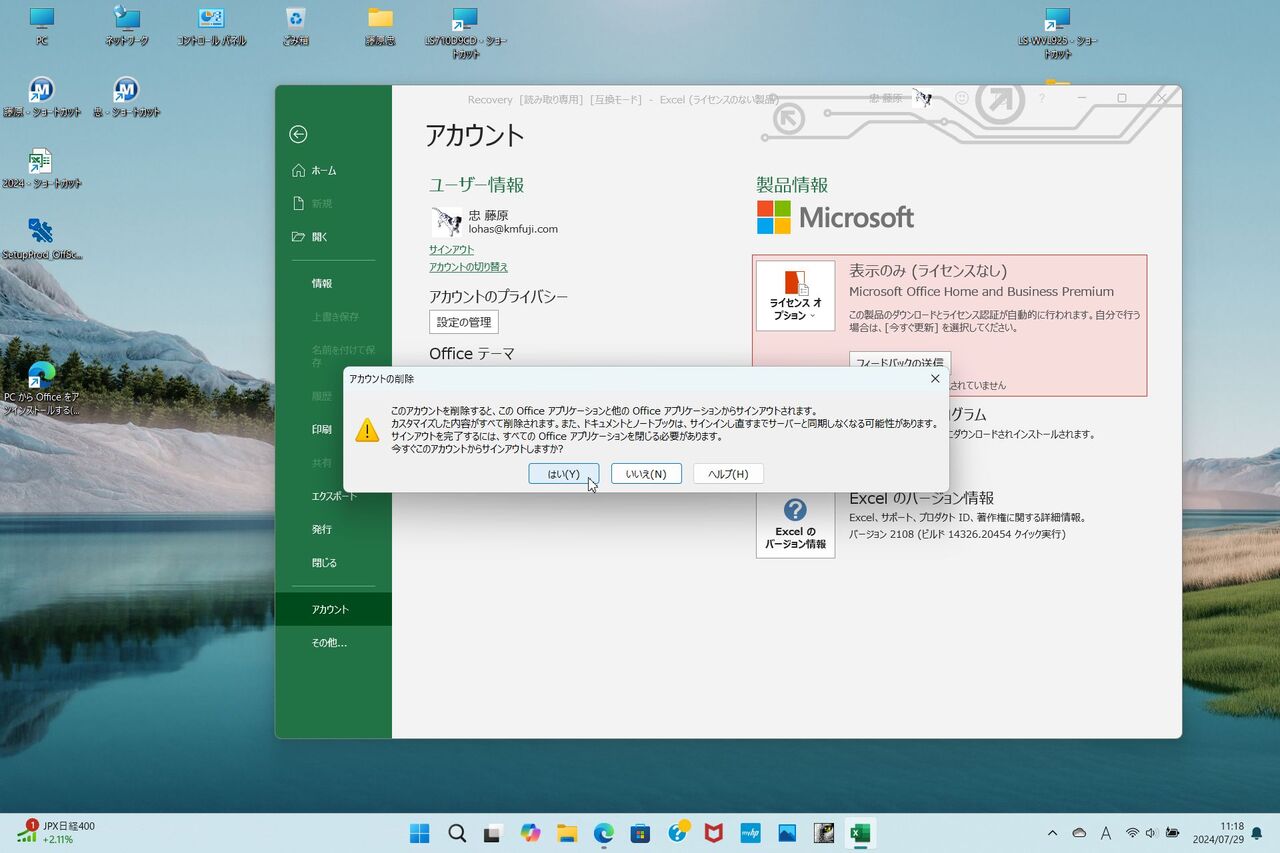This screenshot has width=1280, height=853.
Task: Launch Copilot from the taskbar
Action: pyautogui.click(x=530, y=833)
